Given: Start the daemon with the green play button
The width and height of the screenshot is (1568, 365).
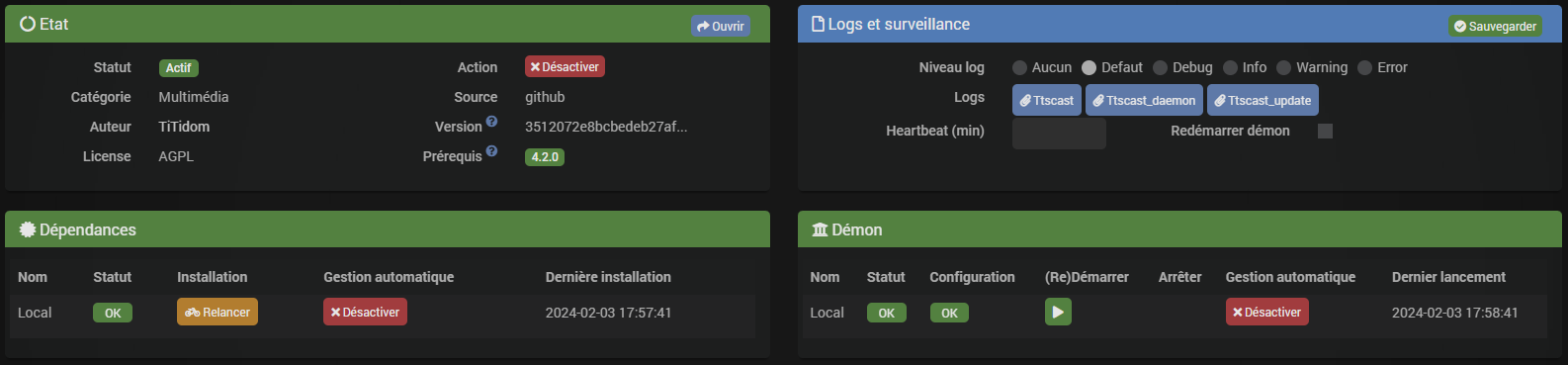Looking at the screenshot, I should (x=1058, y=313).
